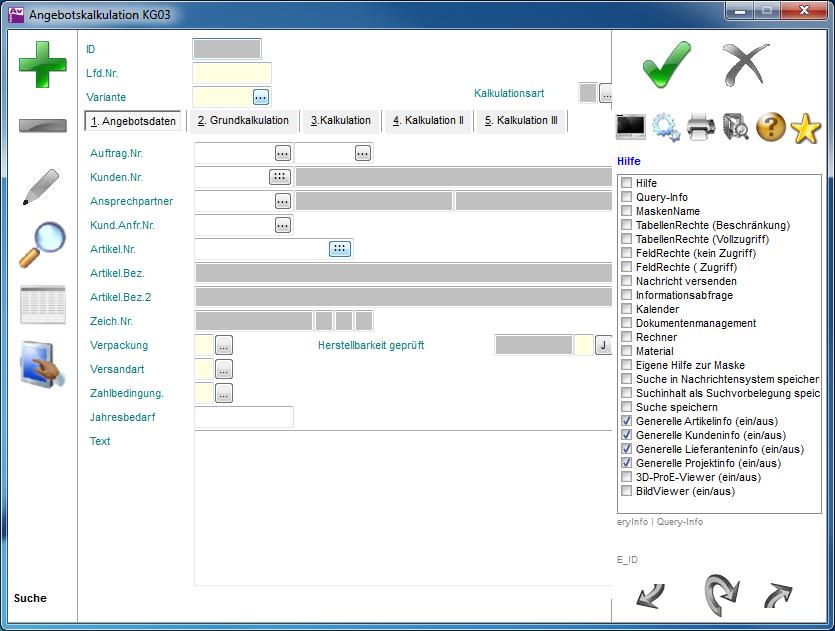Open help with the question mark icon
The image size is (835, 631).
[x=770, y=127]
